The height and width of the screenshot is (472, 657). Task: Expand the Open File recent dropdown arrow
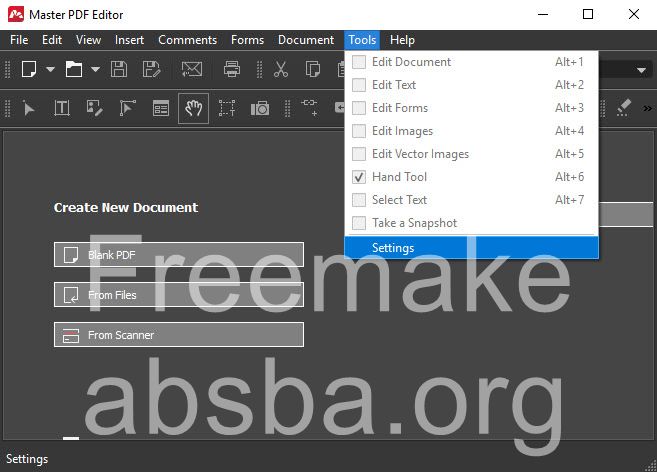coord(96,69)
